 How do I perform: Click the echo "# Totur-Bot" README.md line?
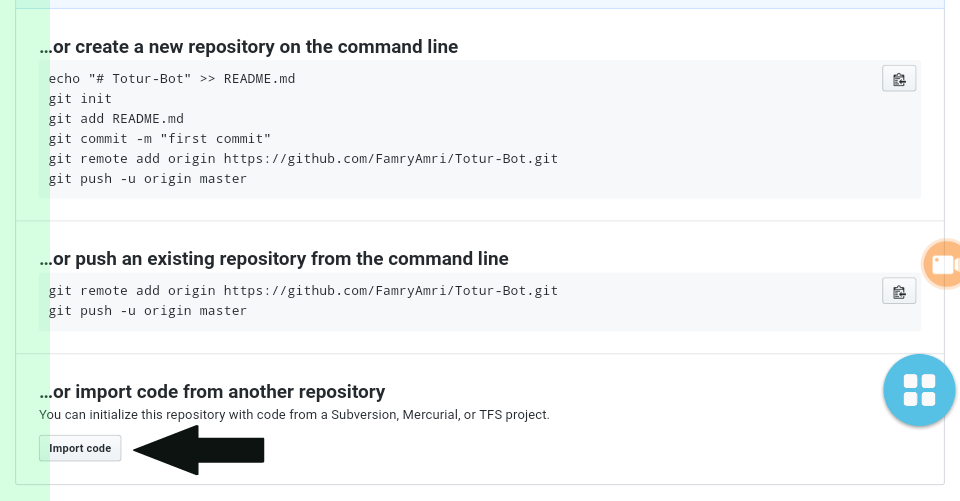click(x=171, y=78)
